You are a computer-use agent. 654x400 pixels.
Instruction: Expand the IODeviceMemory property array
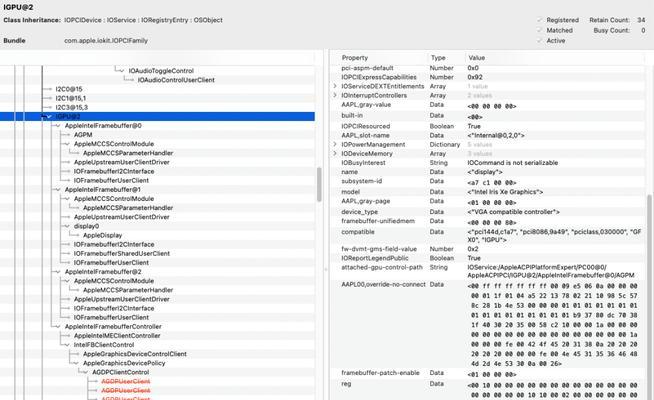point(335,153)
